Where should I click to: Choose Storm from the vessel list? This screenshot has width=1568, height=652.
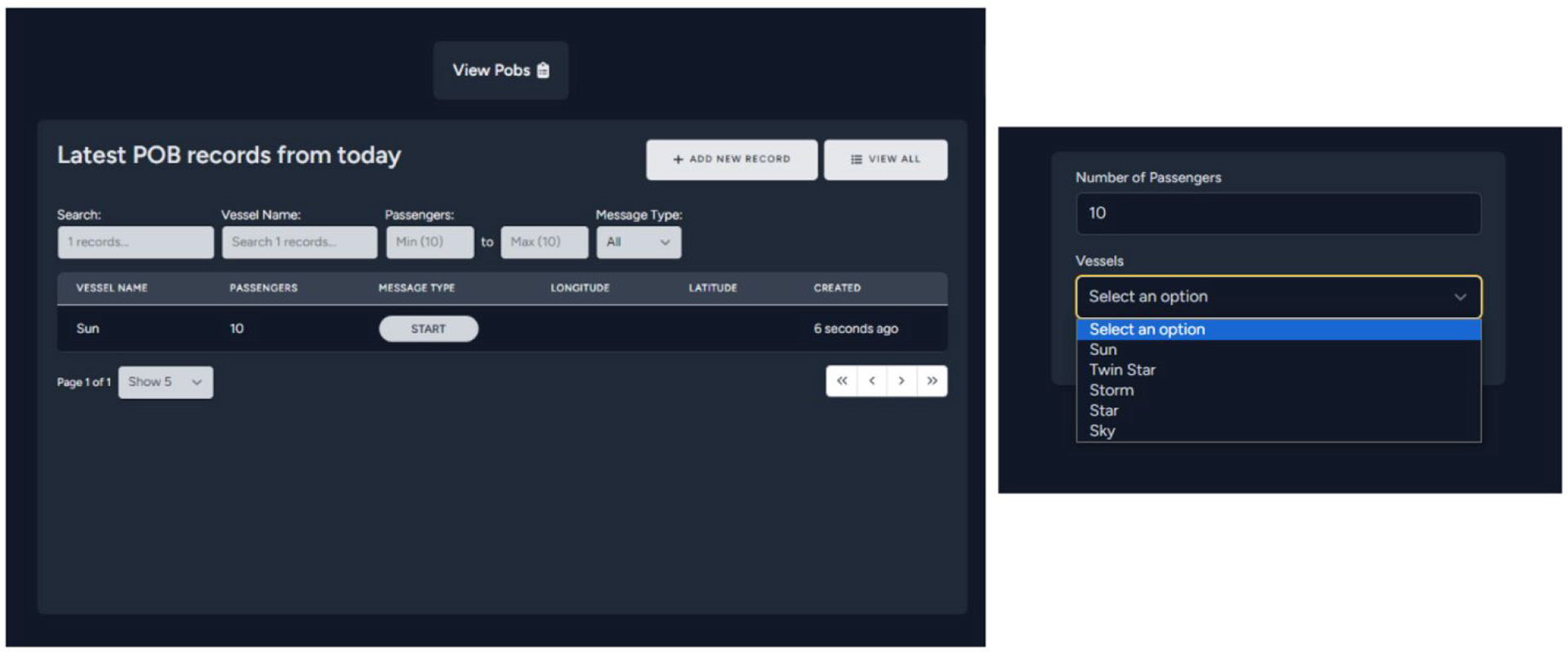[1111, 390]
